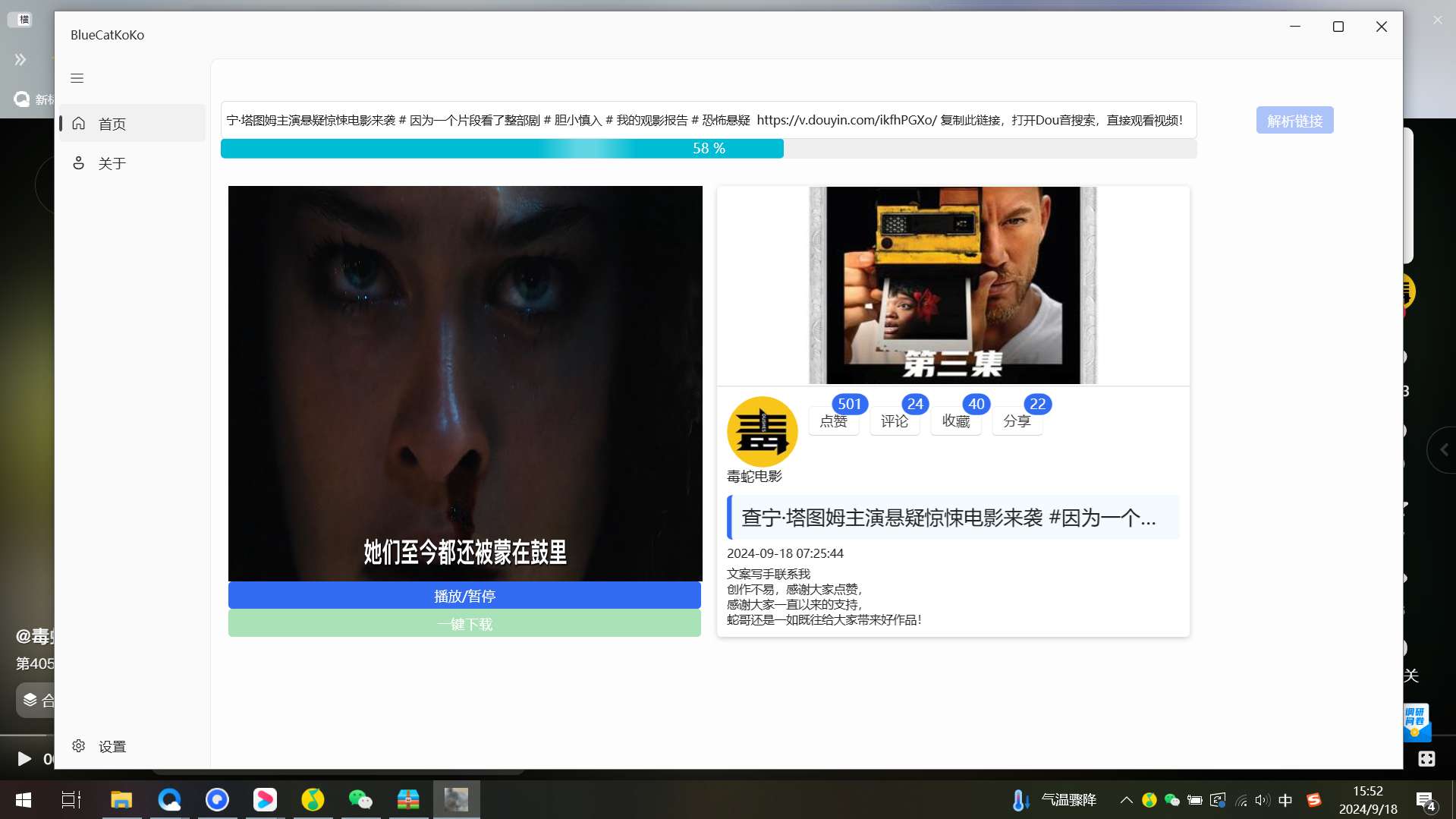Switch to the BlueCatKoKo taskbar icon

tap(456, 800)
